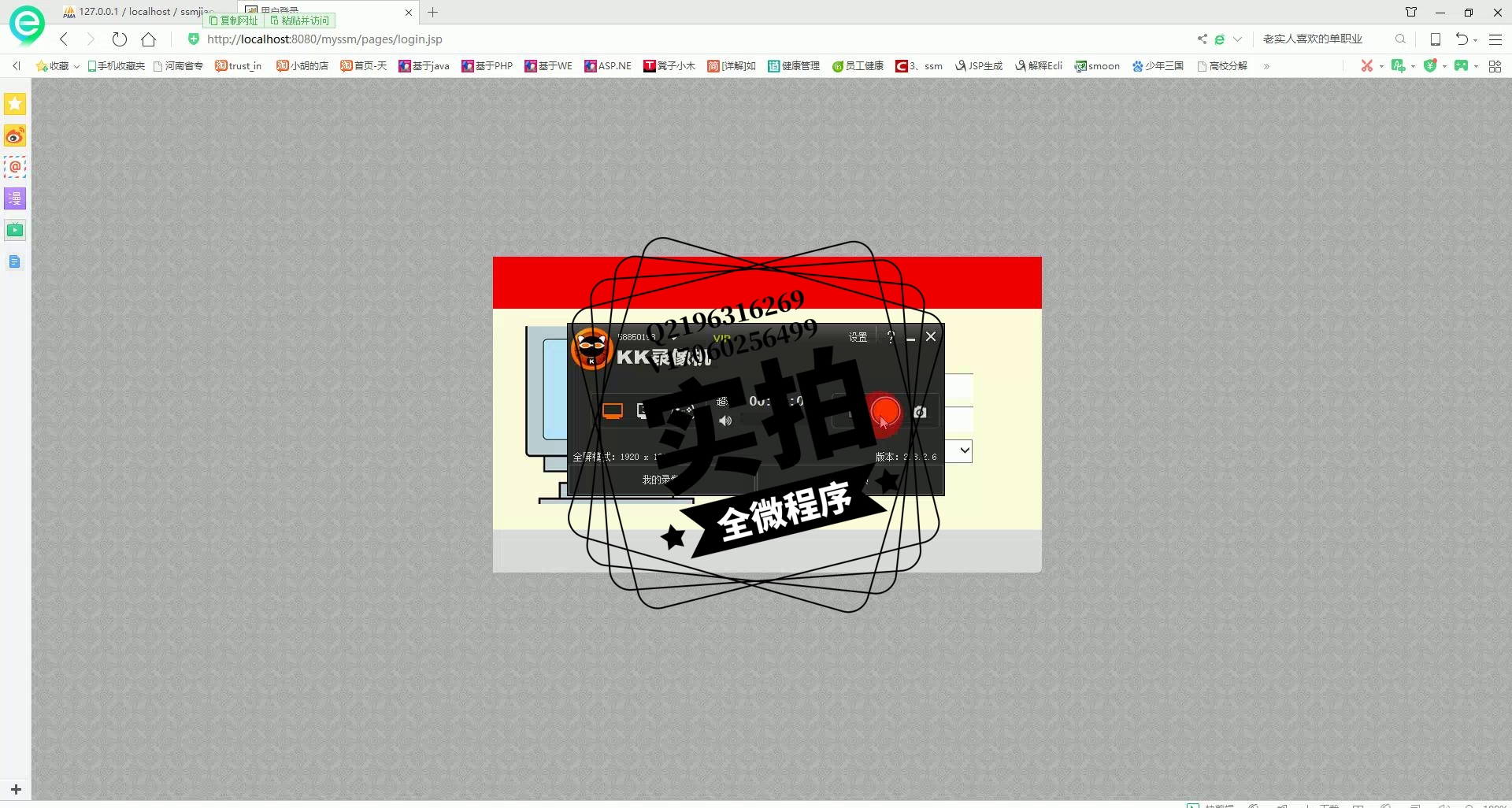Reload the current page

[x=120, y=39]
